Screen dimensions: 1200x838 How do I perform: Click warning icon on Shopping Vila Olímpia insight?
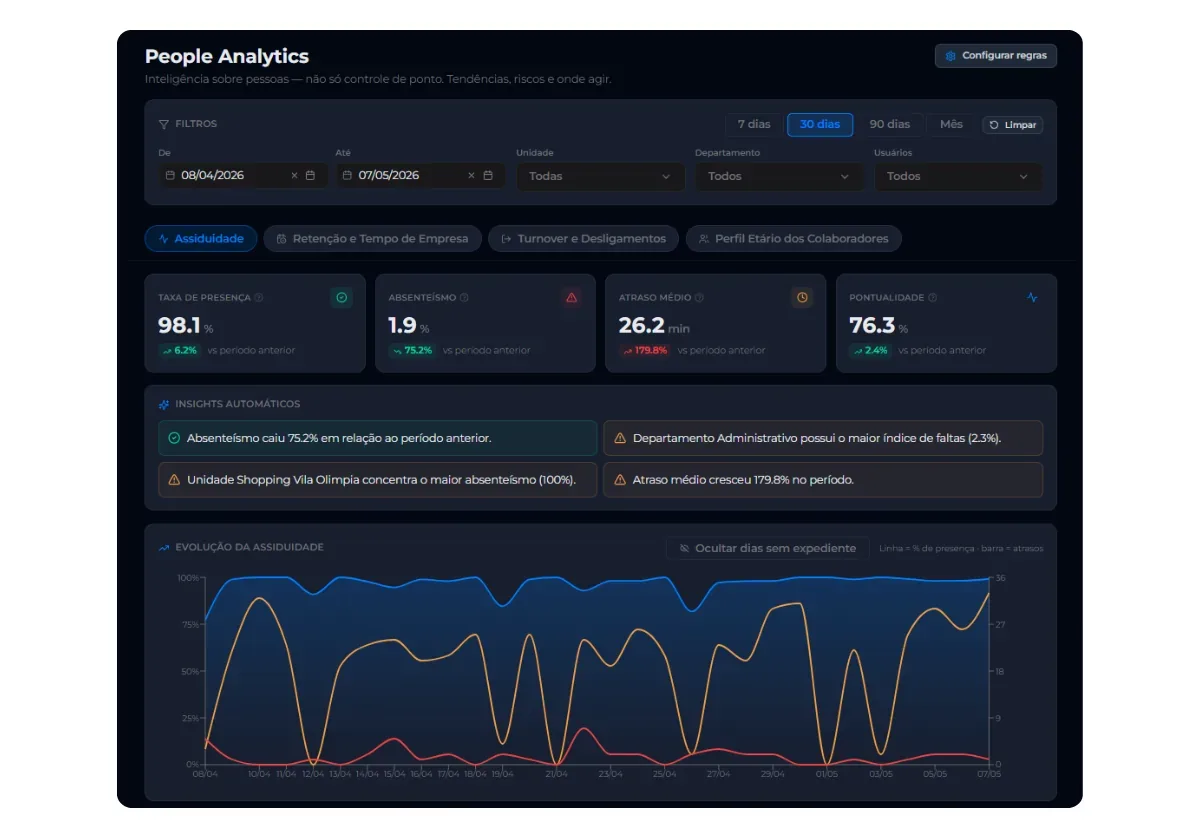point(174,479)
